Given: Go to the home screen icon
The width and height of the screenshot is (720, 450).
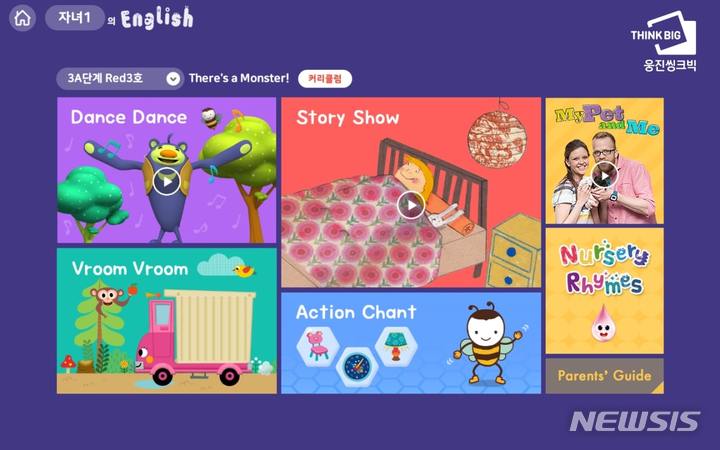Looking at the screenshot, I should 22,18.
